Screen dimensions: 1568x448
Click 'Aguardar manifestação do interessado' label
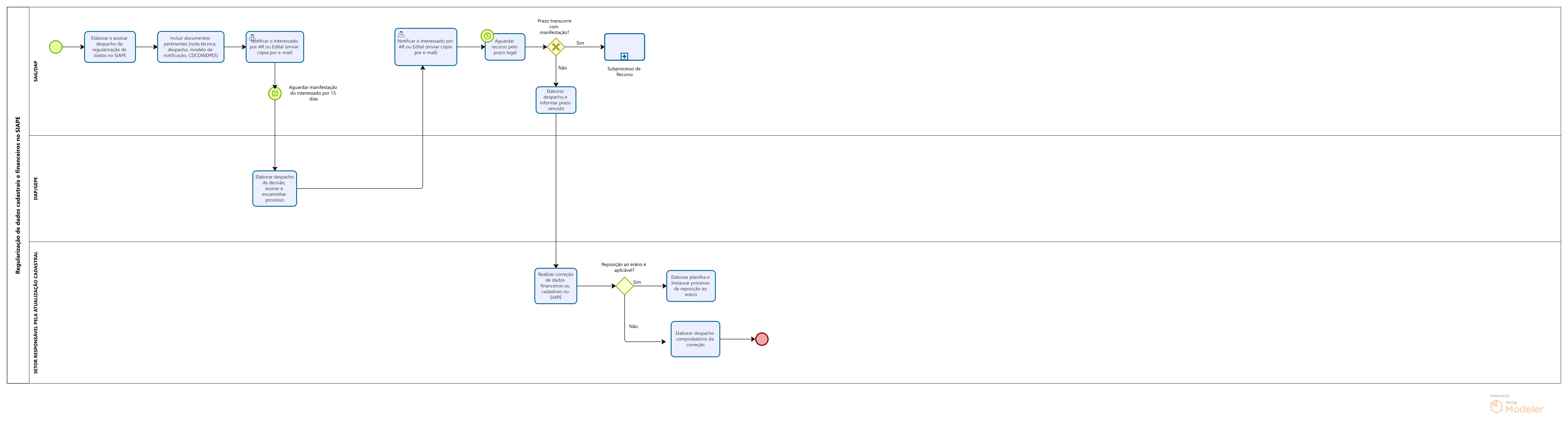point(313,93)
